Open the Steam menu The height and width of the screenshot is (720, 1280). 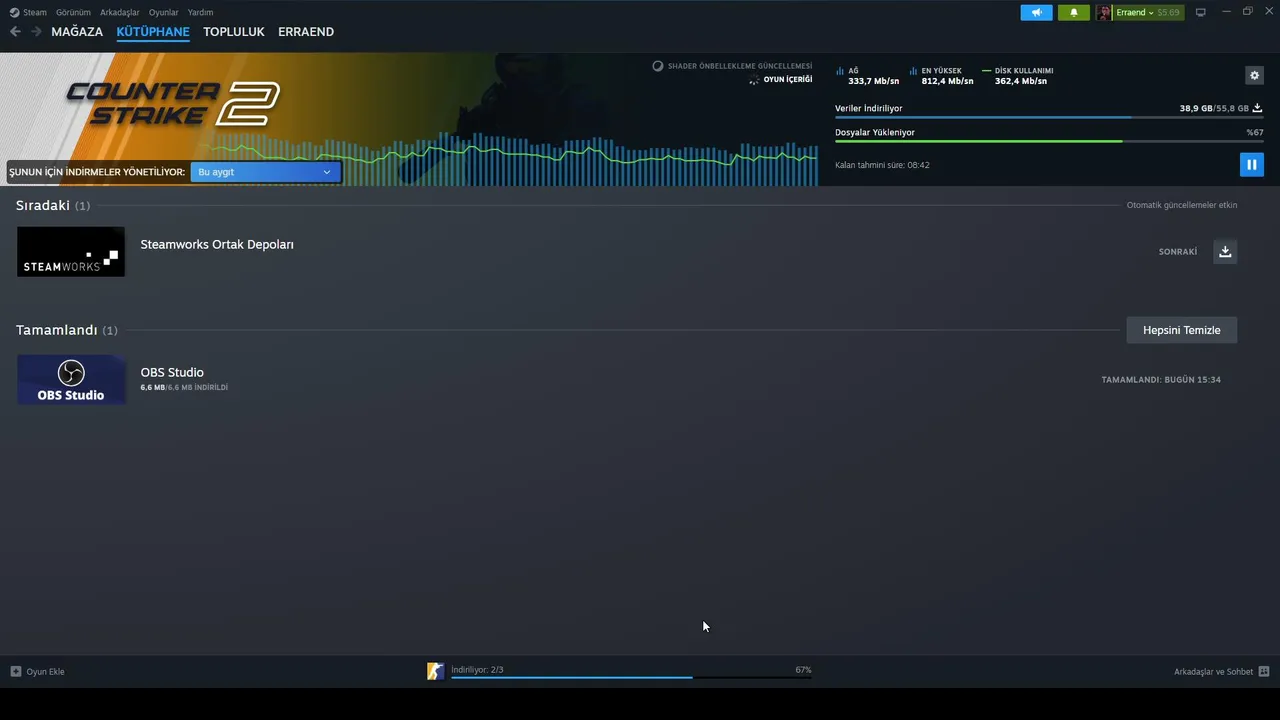(x=35, y=13)
